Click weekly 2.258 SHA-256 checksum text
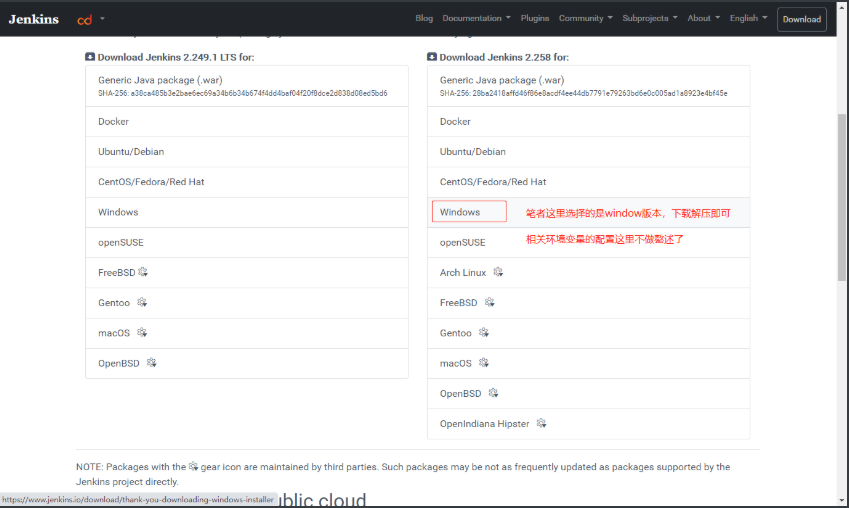The width and height of the screenshot is (849, 508). tap(584, 93)
